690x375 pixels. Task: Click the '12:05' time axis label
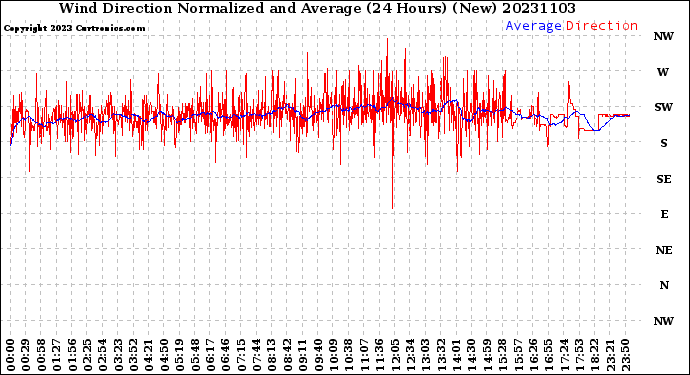(395, 355)
